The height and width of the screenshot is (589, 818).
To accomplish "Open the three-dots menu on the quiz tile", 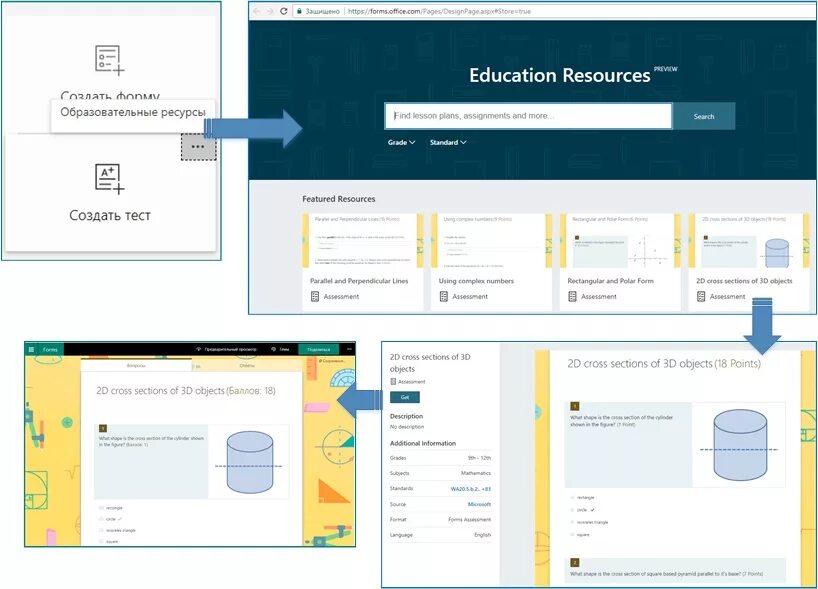I will (198, 147).
